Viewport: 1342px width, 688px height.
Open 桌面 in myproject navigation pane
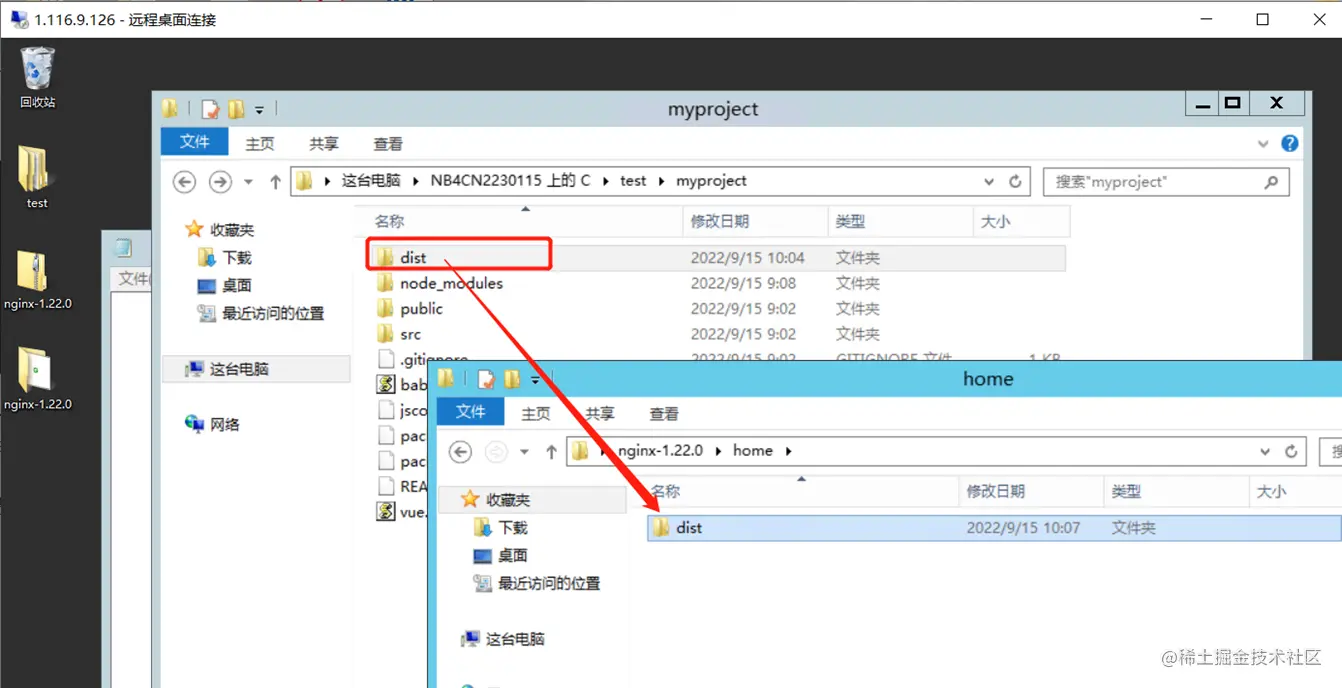[x=225, y=286]
